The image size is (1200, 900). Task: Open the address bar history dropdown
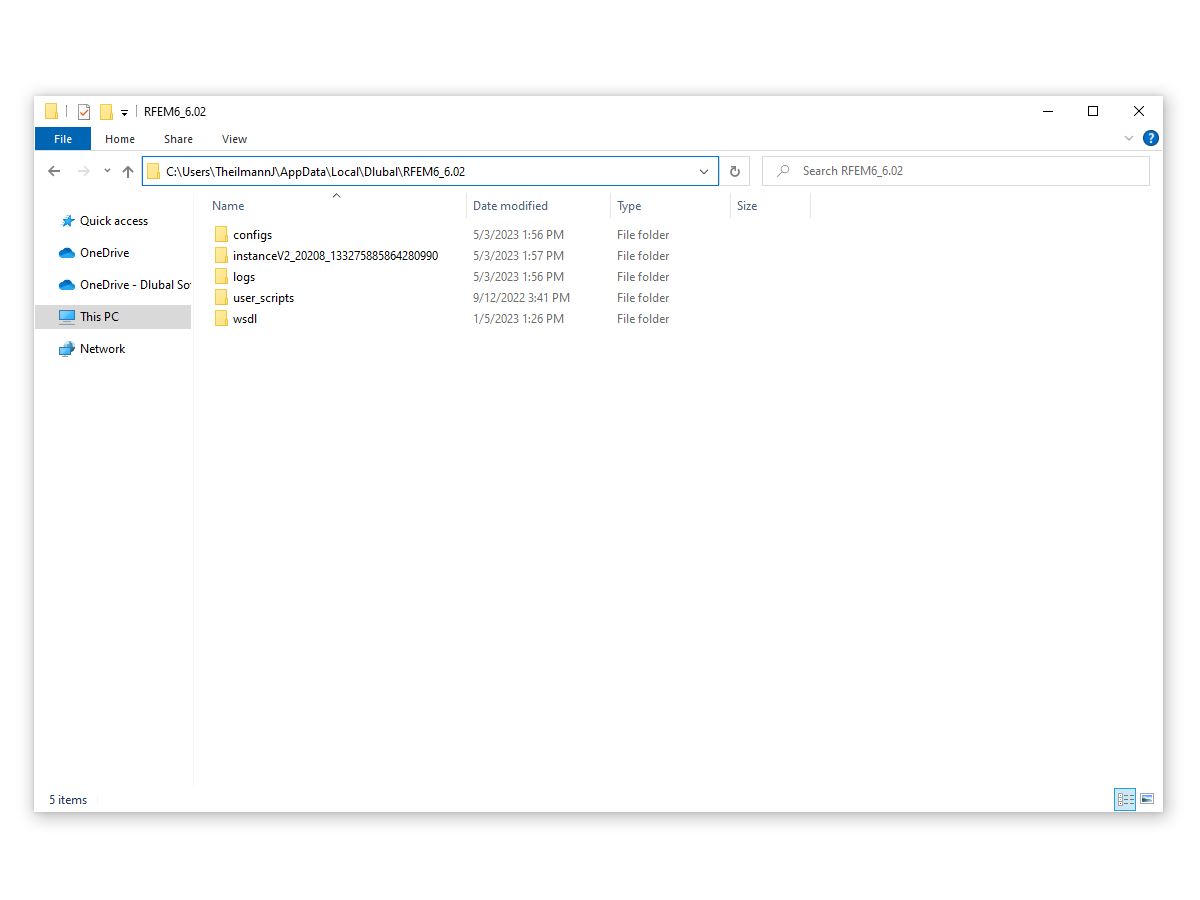tap(704, 170)
